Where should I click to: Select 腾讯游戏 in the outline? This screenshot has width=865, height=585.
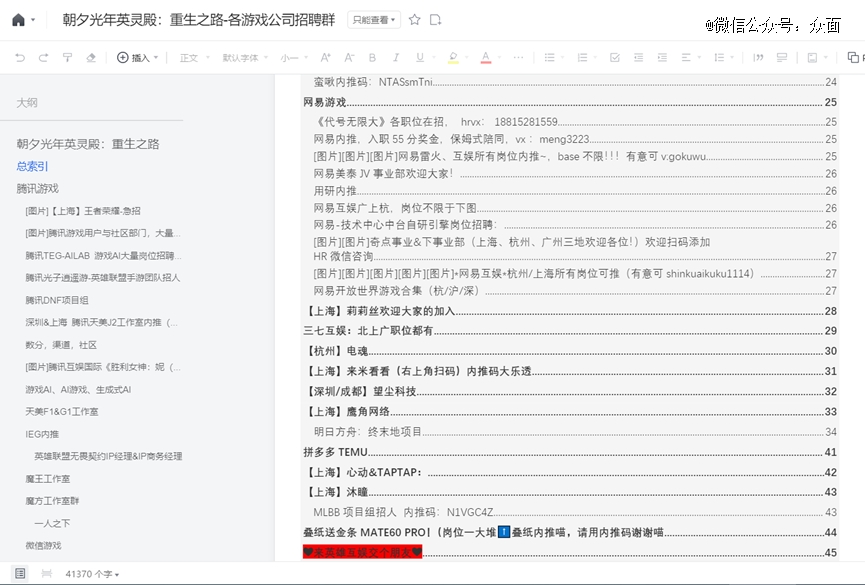pyautogui.click(x=38, y=188)
